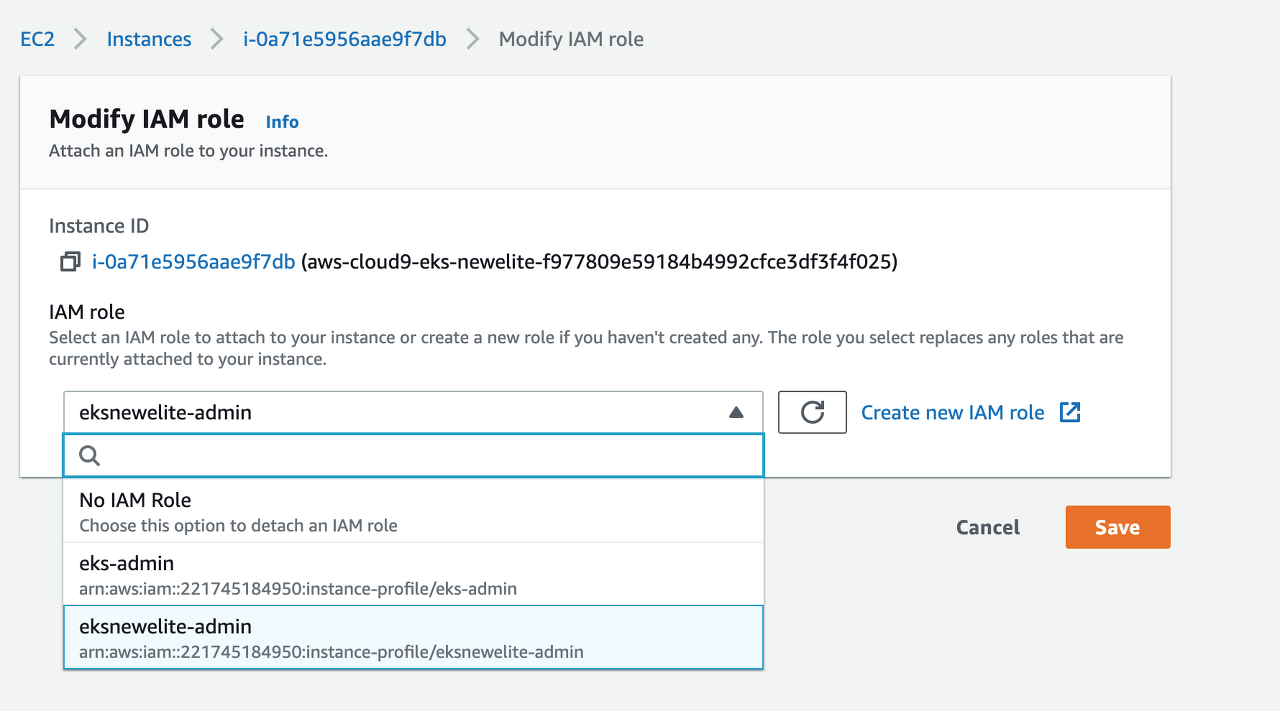Click the eksnewelite-admin instance-profile ARN text

331,652
